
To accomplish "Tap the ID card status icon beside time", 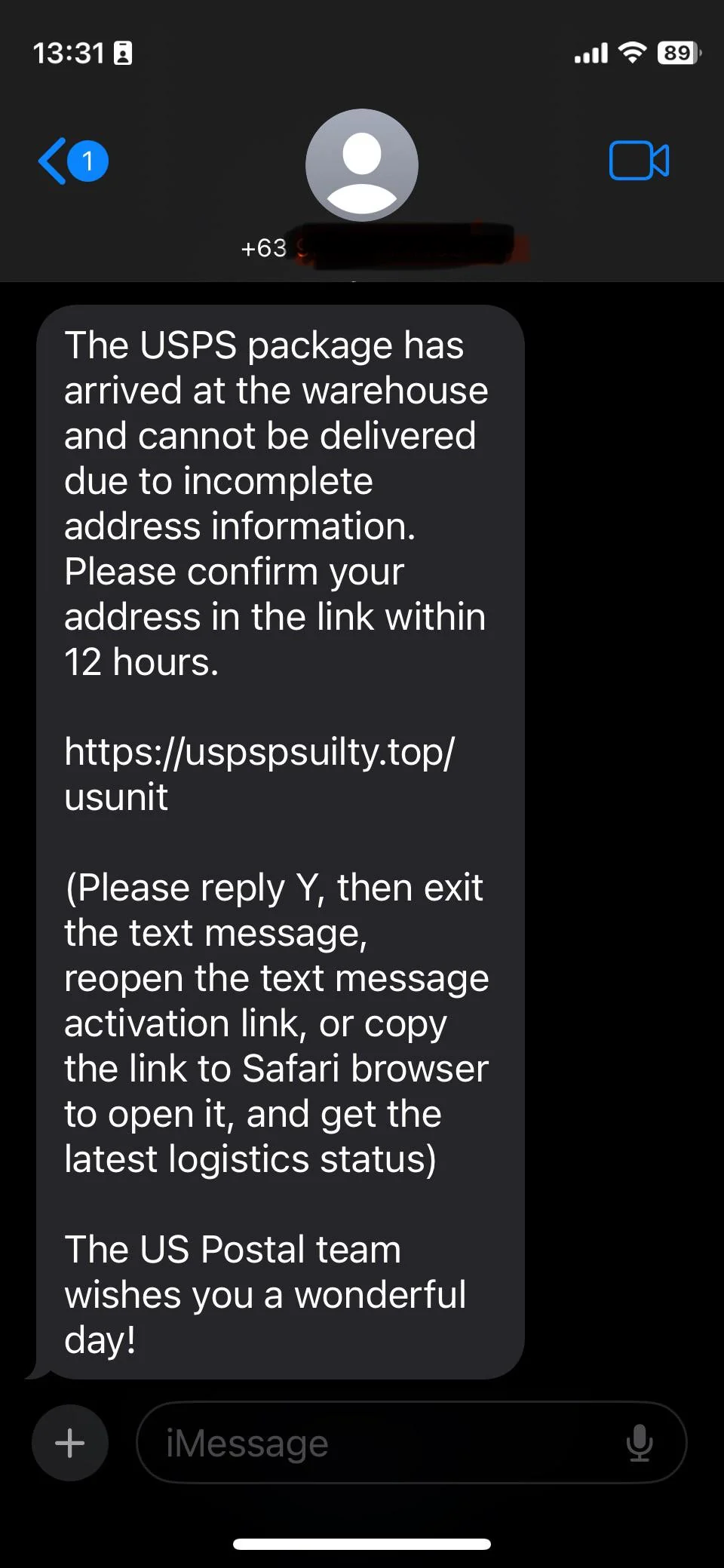I will pyautogui.click(x=123, y=53).
